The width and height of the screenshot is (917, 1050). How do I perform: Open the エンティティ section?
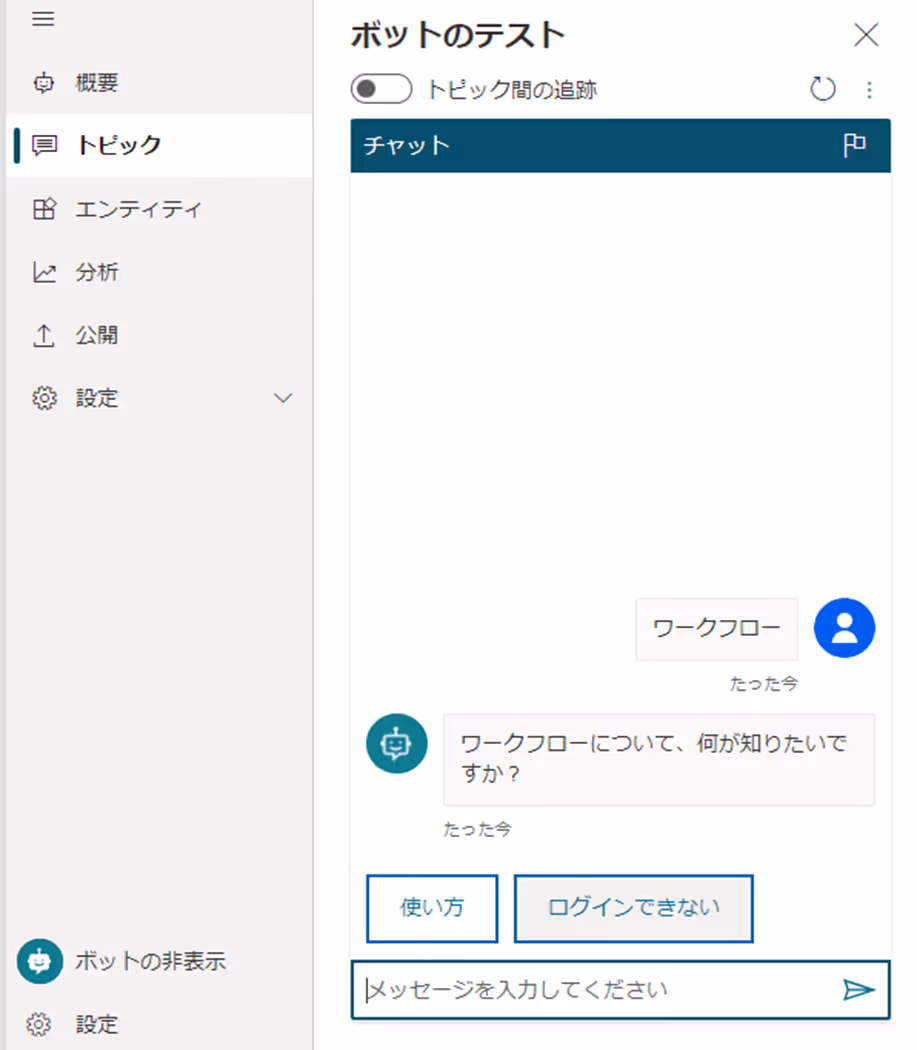tap(159, 209)
